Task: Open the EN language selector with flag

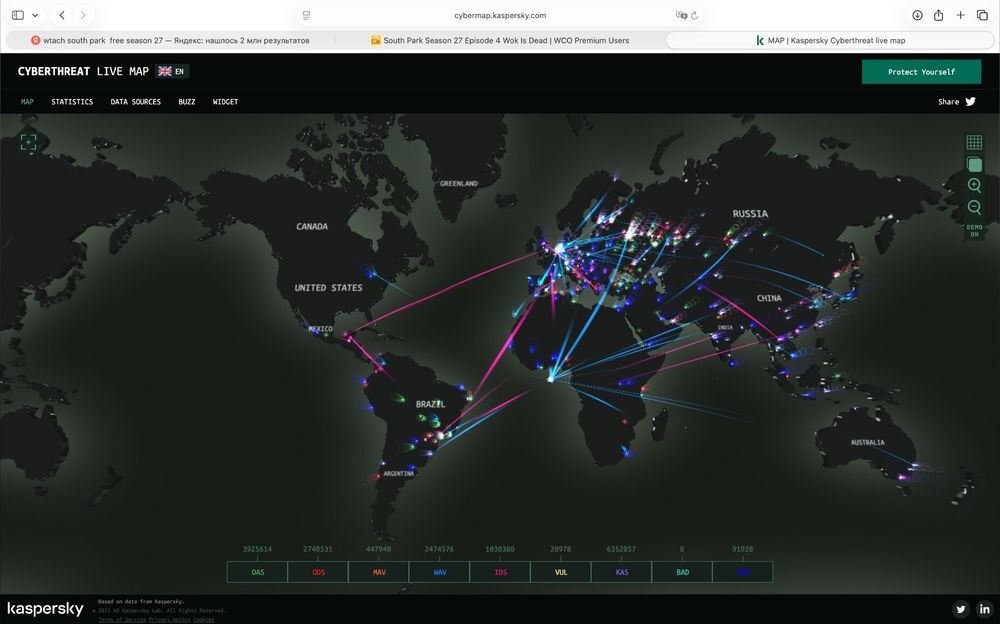Action: pyautogui.click(x=172, y=71)
